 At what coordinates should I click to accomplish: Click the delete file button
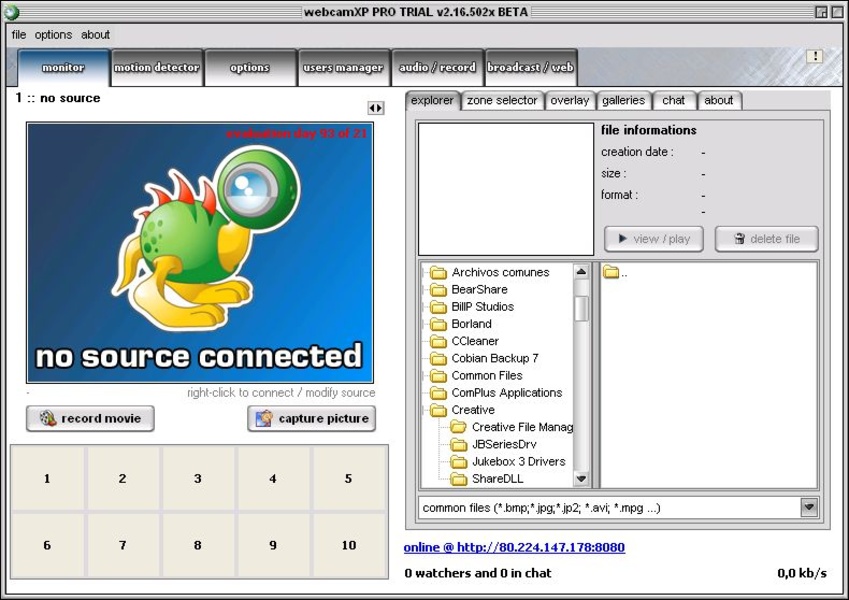click(x=767, y=239)
